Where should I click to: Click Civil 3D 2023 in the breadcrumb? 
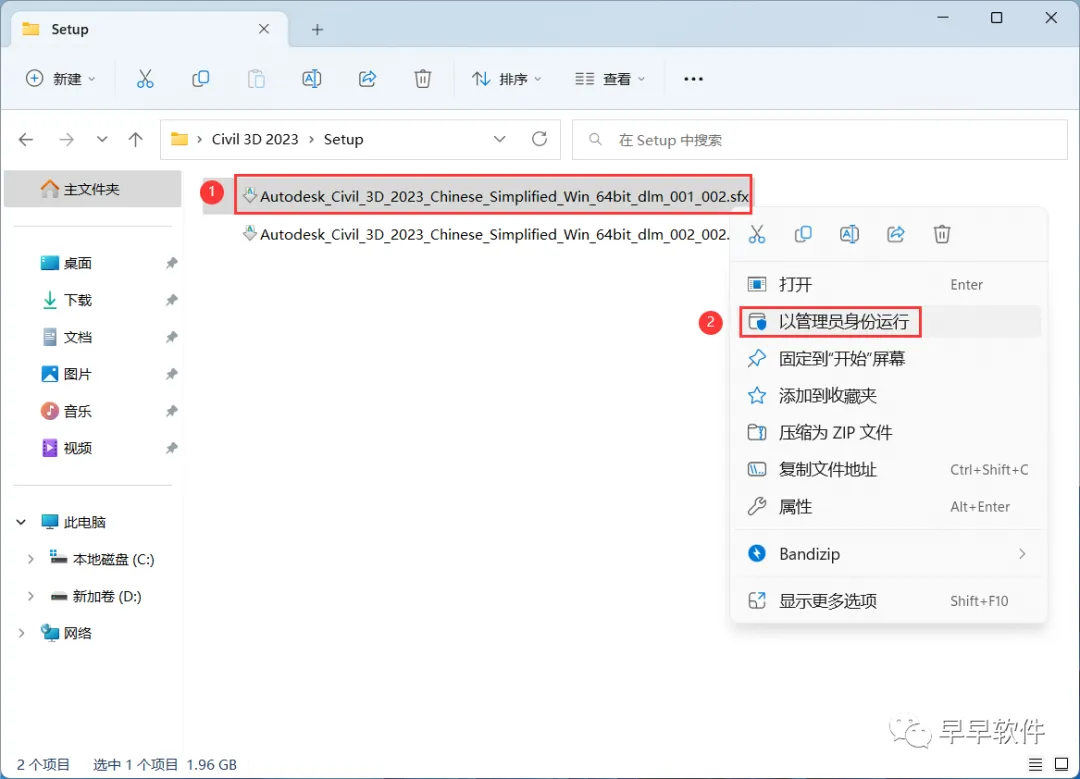pos(255,140)
